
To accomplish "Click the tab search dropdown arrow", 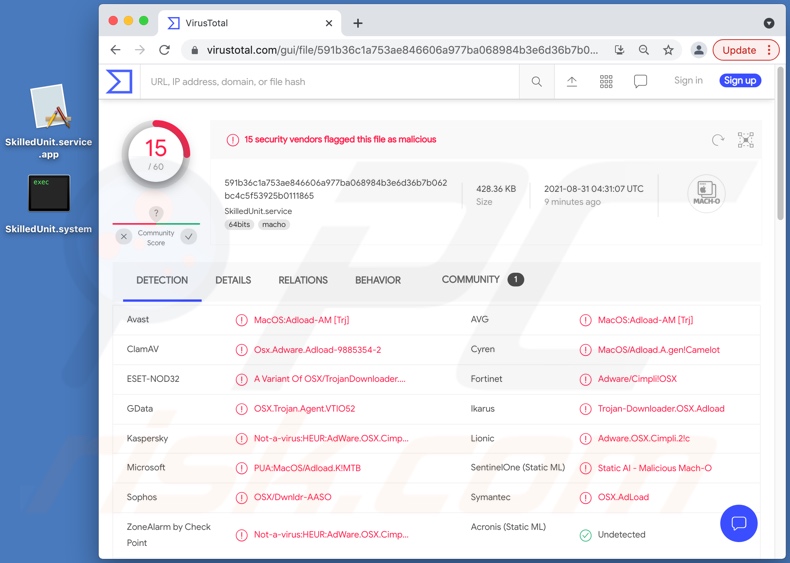I will point(769,23).
